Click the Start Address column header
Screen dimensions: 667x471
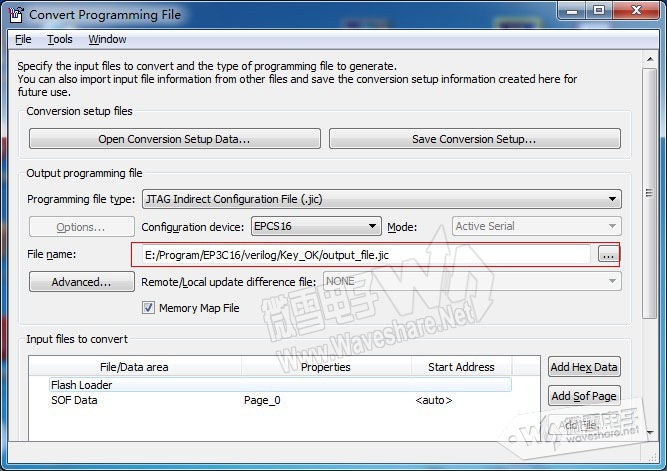pos(461,367)
